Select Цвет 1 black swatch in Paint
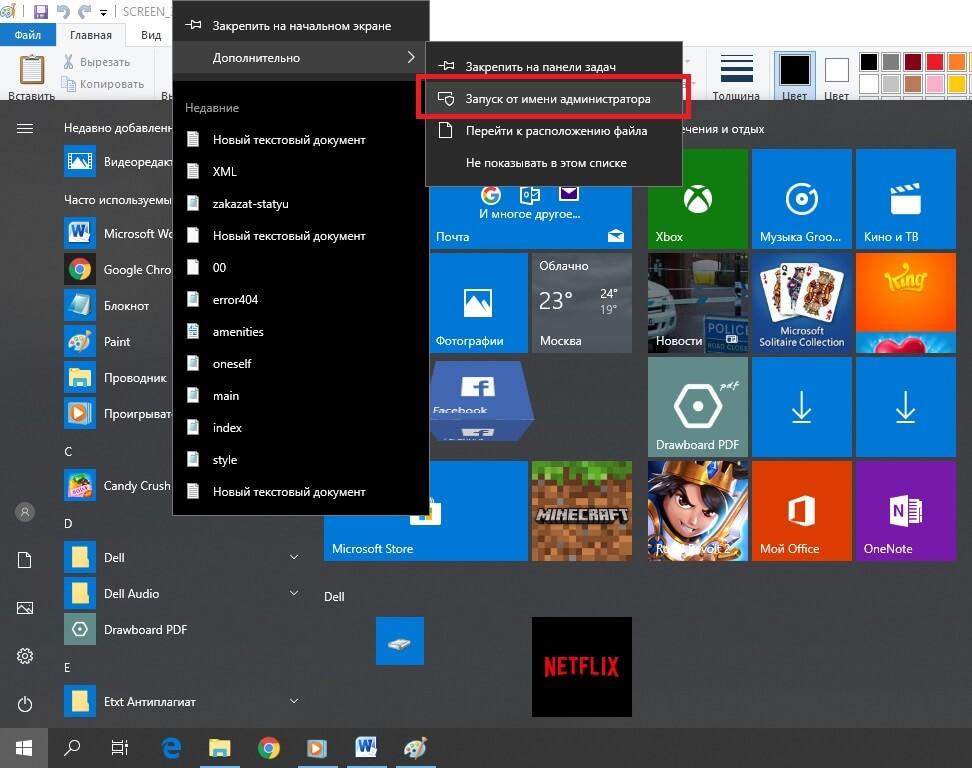 pyautogui.click(x=794, y=77)
